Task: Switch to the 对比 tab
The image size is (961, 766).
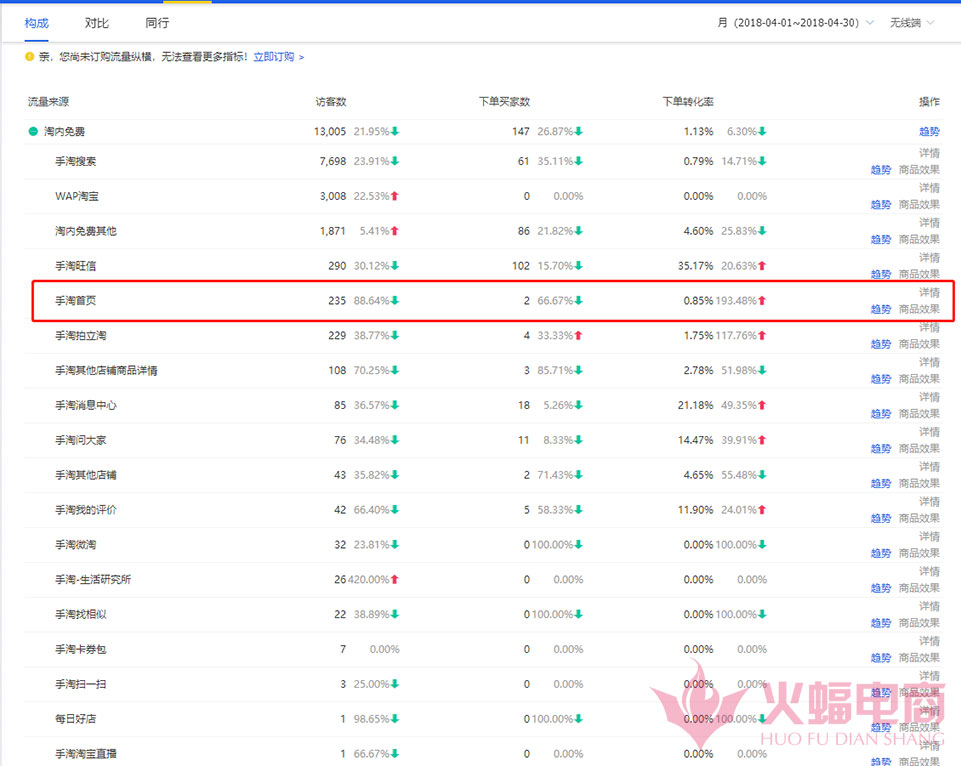Action: 97,22
